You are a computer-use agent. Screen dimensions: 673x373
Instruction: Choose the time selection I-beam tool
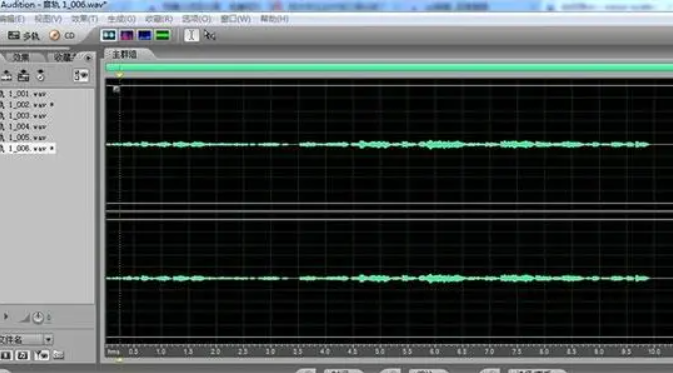click(x=191, y=35)
